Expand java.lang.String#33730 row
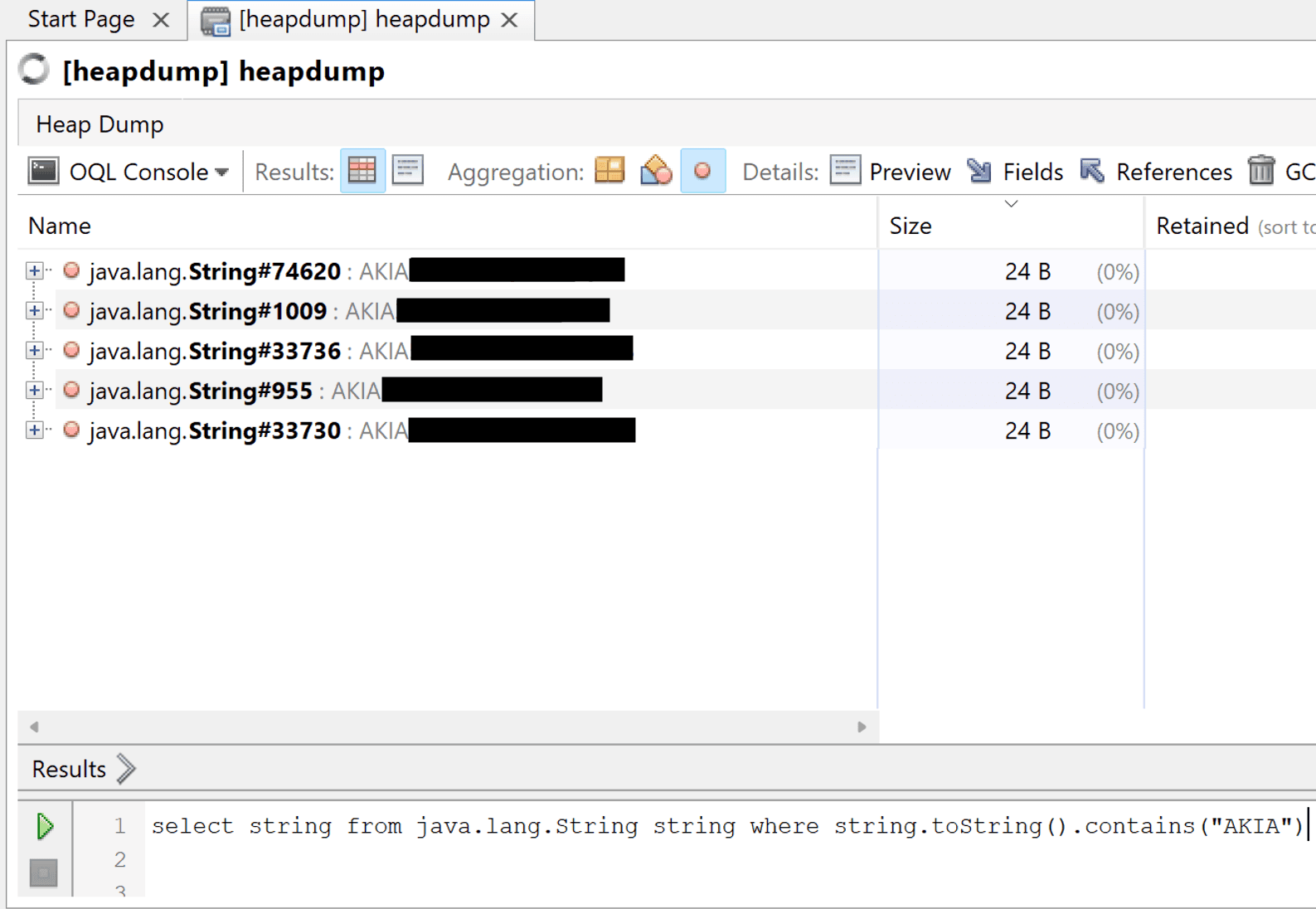 coord(34,430)
